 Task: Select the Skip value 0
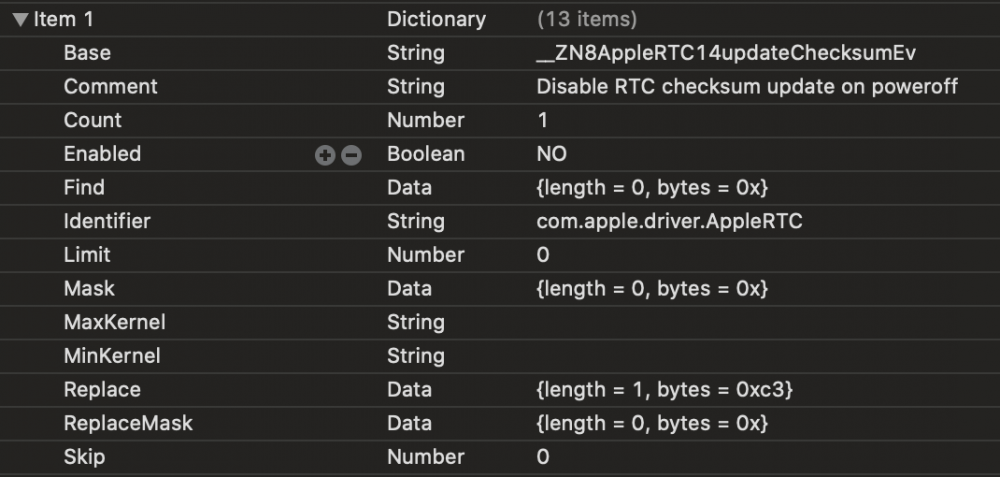pyautogui.click(x=543, y=457)
